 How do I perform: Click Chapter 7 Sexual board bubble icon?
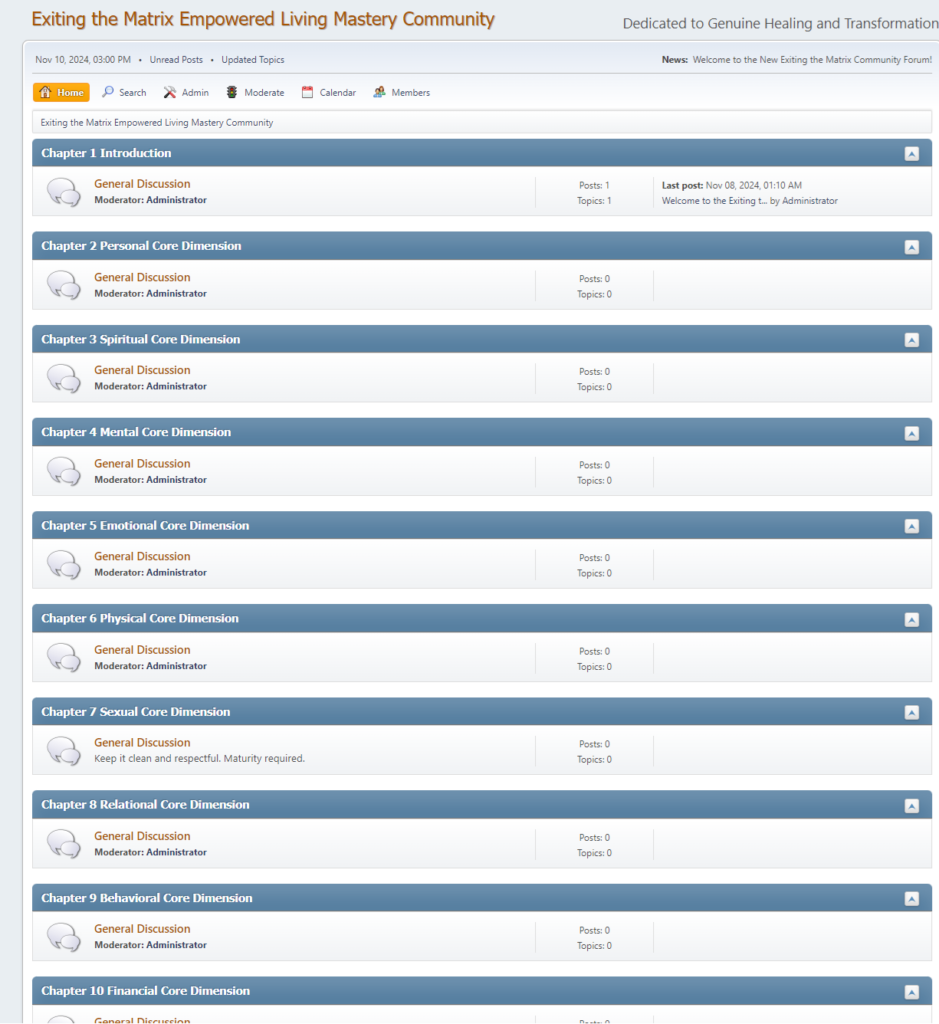click(x=64, y=750)
